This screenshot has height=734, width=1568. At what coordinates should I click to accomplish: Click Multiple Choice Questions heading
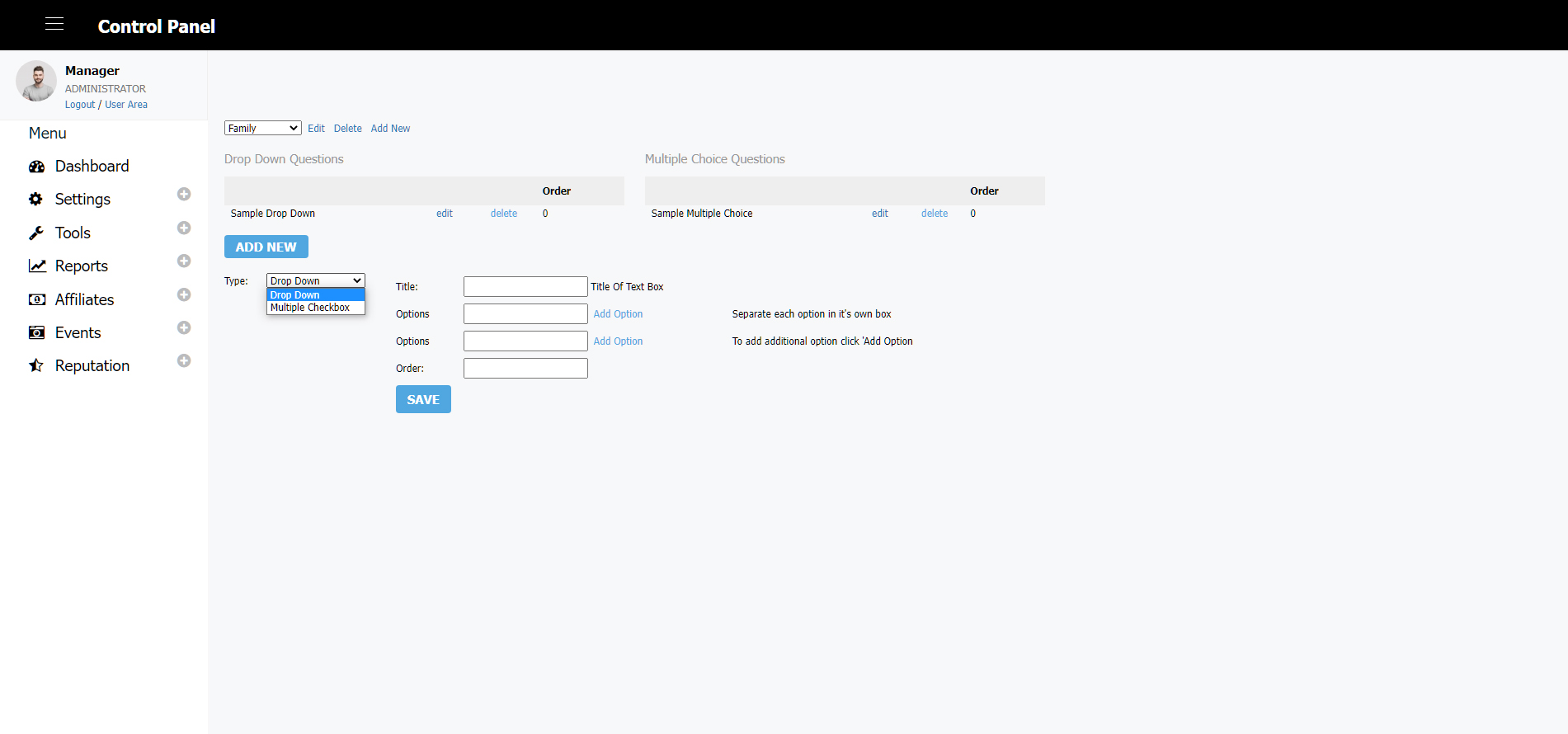coord(714,159)
